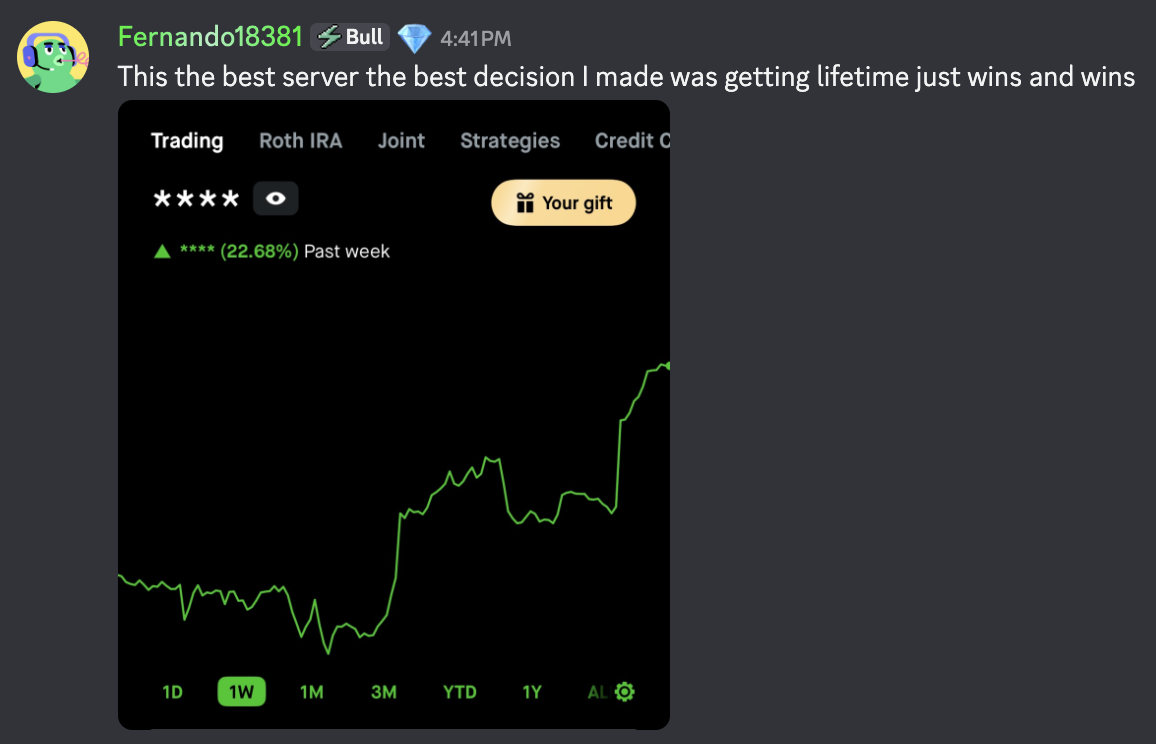This screenshot has height=744, width=1156.
Task: Select the 1Y chart range
Action: coord(532,692)
